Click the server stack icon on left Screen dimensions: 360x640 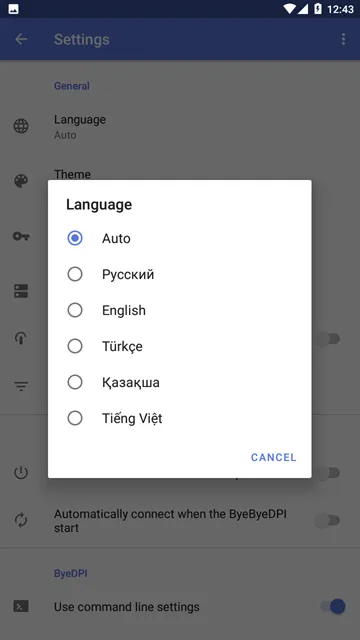pyautogui.click(x=21, y=291)
